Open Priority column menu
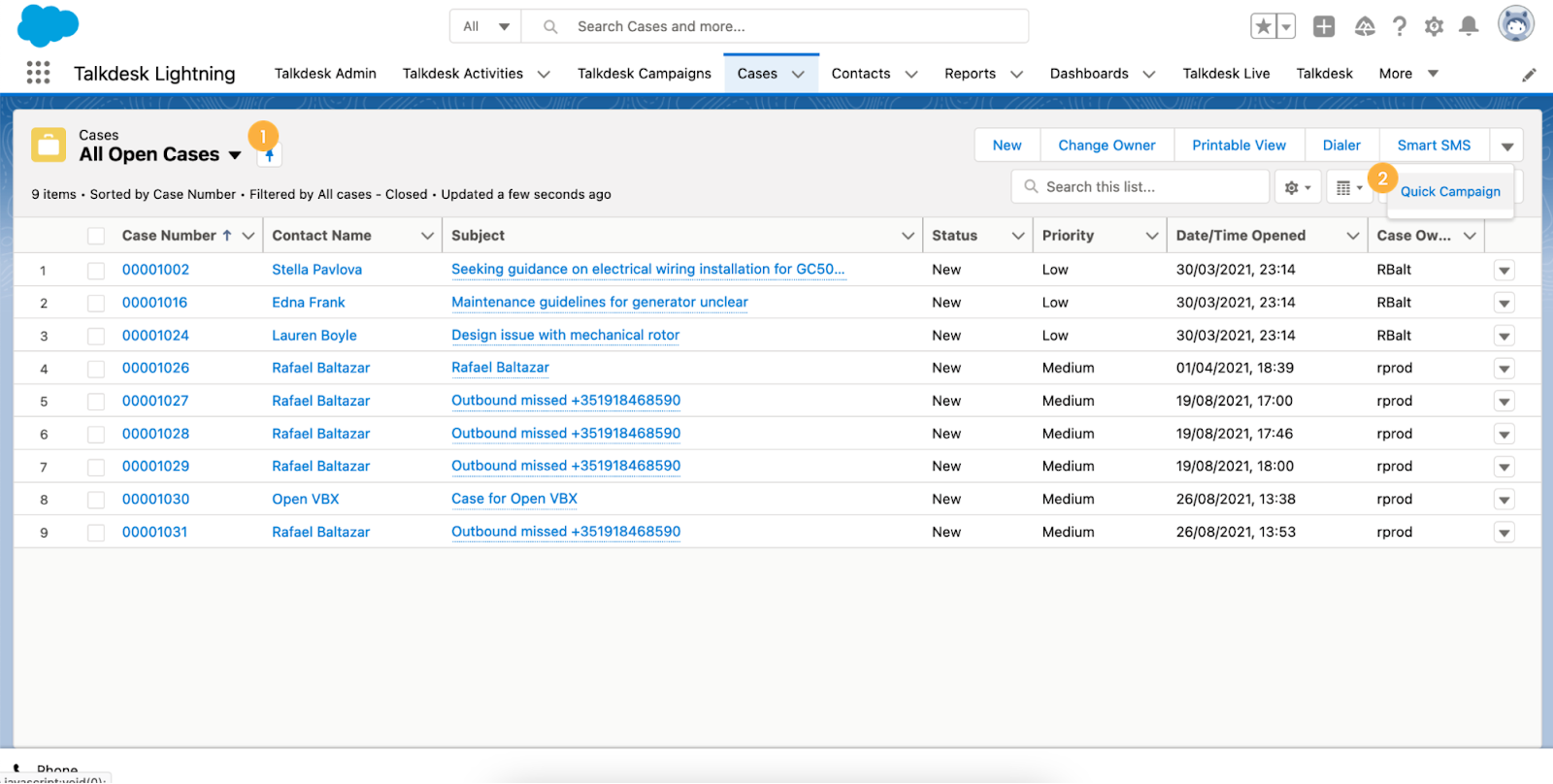Screen dimensions: 1553x784 1152,236
